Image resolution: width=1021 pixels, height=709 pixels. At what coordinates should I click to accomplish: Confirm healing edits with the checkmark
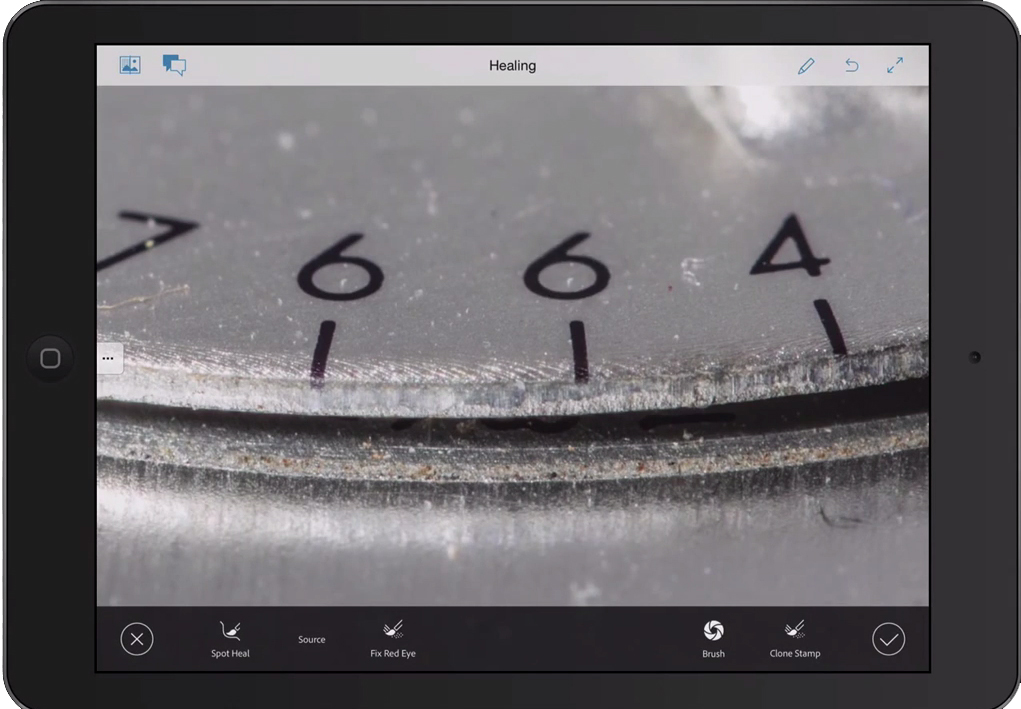[x=888, y=639]
